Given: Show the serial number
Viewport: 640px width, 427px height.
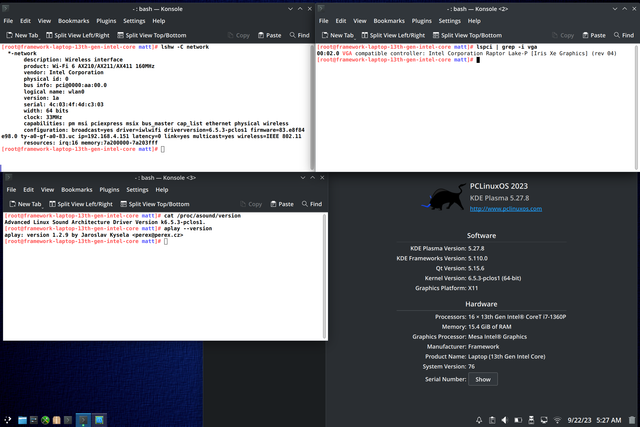Looking at the screenshot, I should pyautogui.click(x=483, y=379).
